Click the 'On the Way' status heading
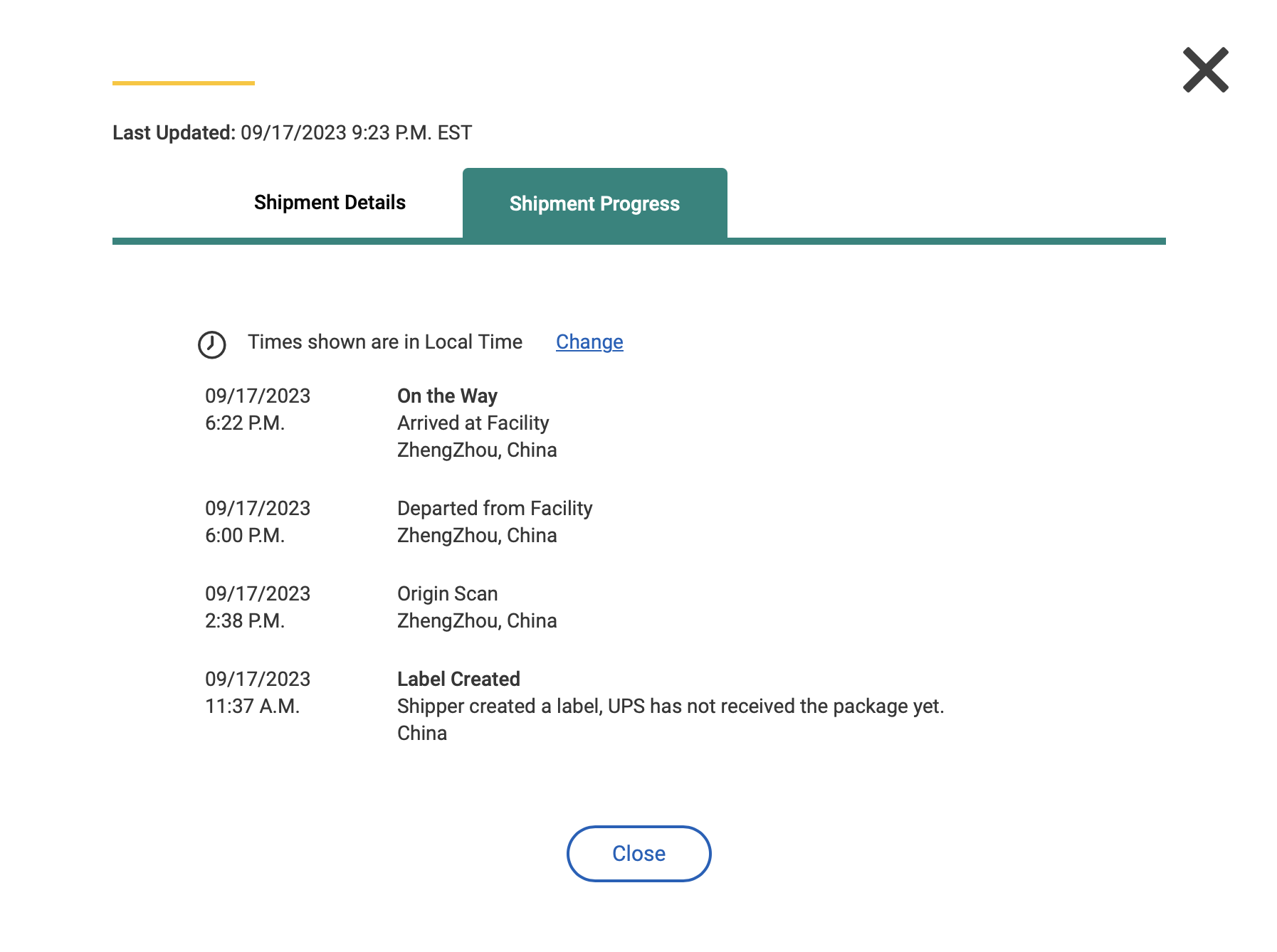The image size is (1277, 952). (x=447, y=396)
